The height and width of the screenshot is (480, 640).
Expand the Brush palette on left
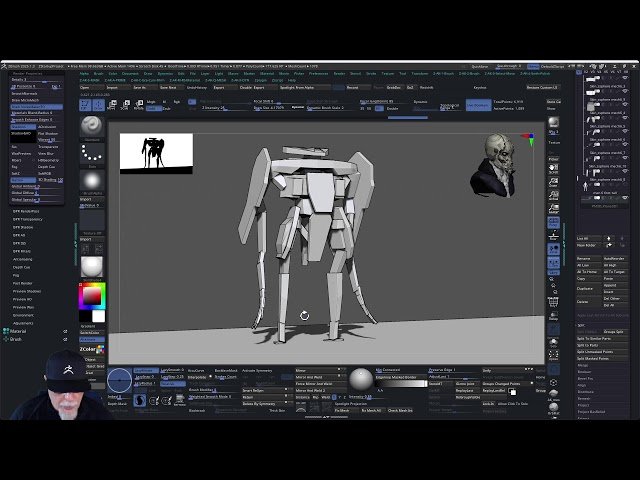pyautogui.click(x=16, y=339)
